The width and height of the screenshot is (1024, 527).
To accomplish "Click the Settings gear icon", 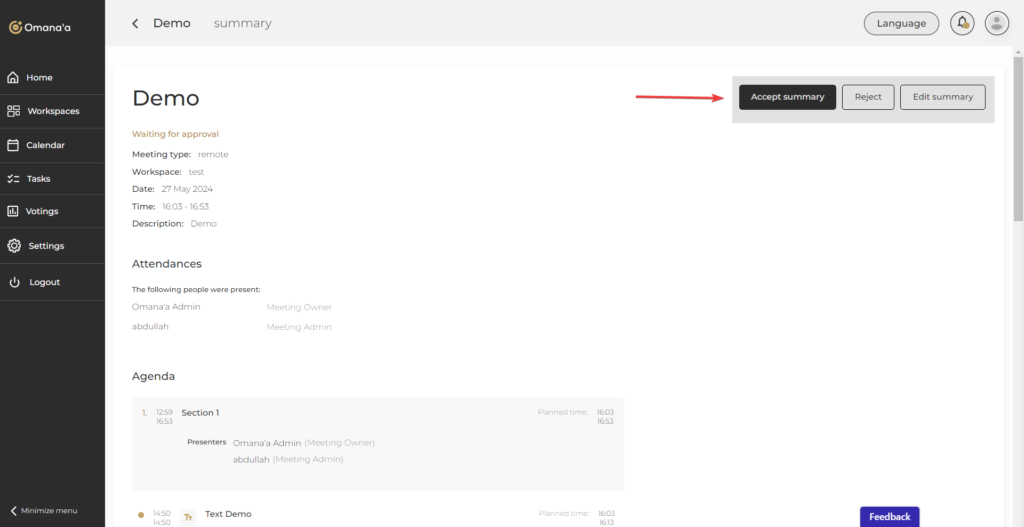I will click(x=13, y=246).
